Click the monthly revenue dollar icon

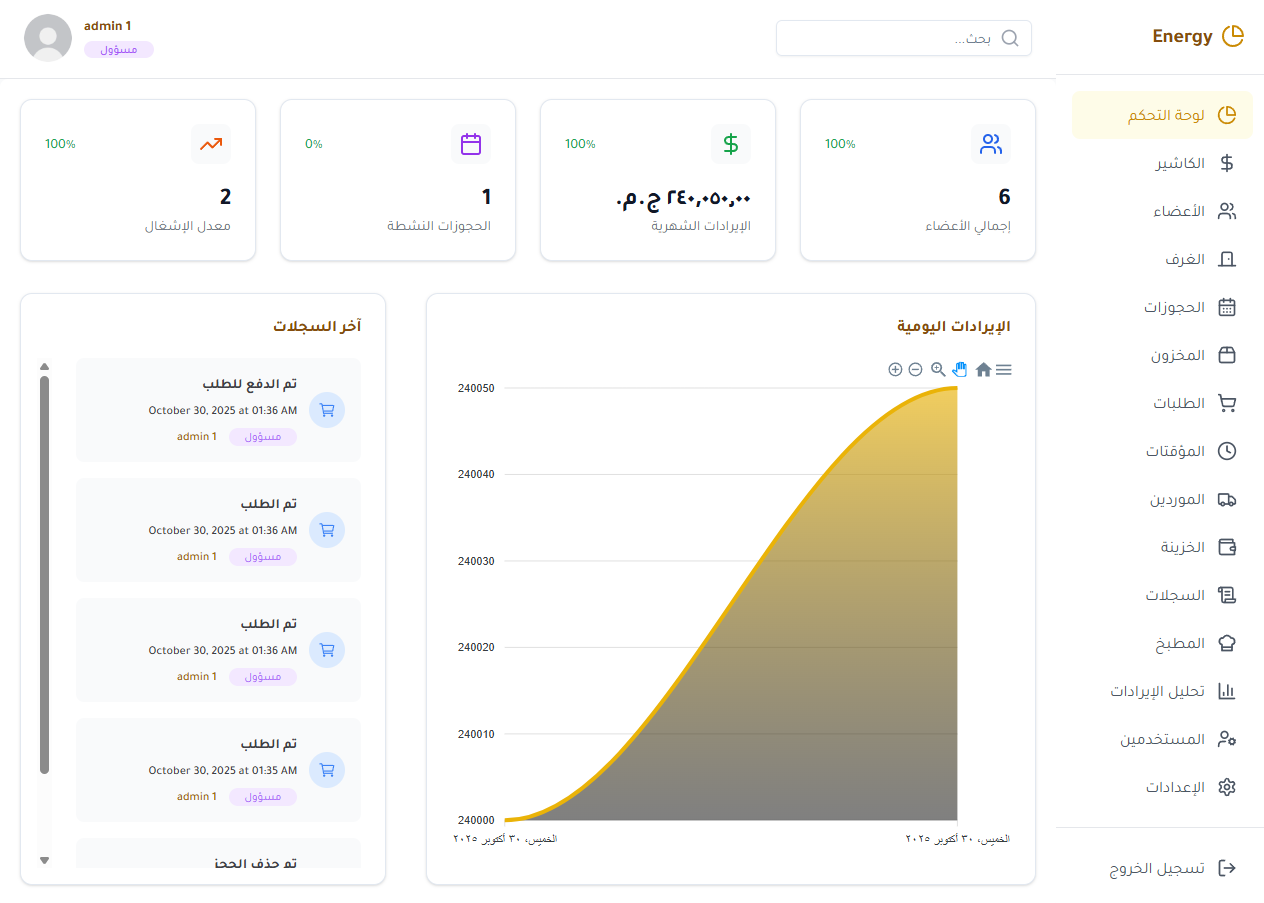click(x=731, y=144)
